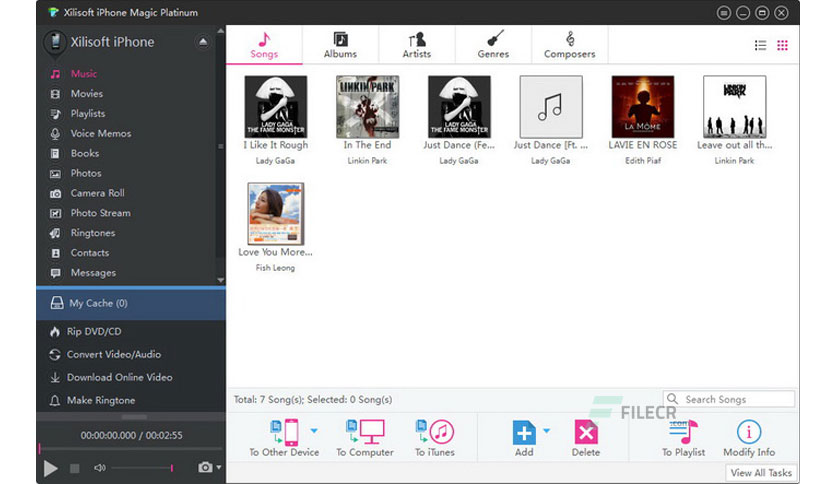Take a snapshot with camera icon
This screenshot has width=836, height=484.
[205, 467]
